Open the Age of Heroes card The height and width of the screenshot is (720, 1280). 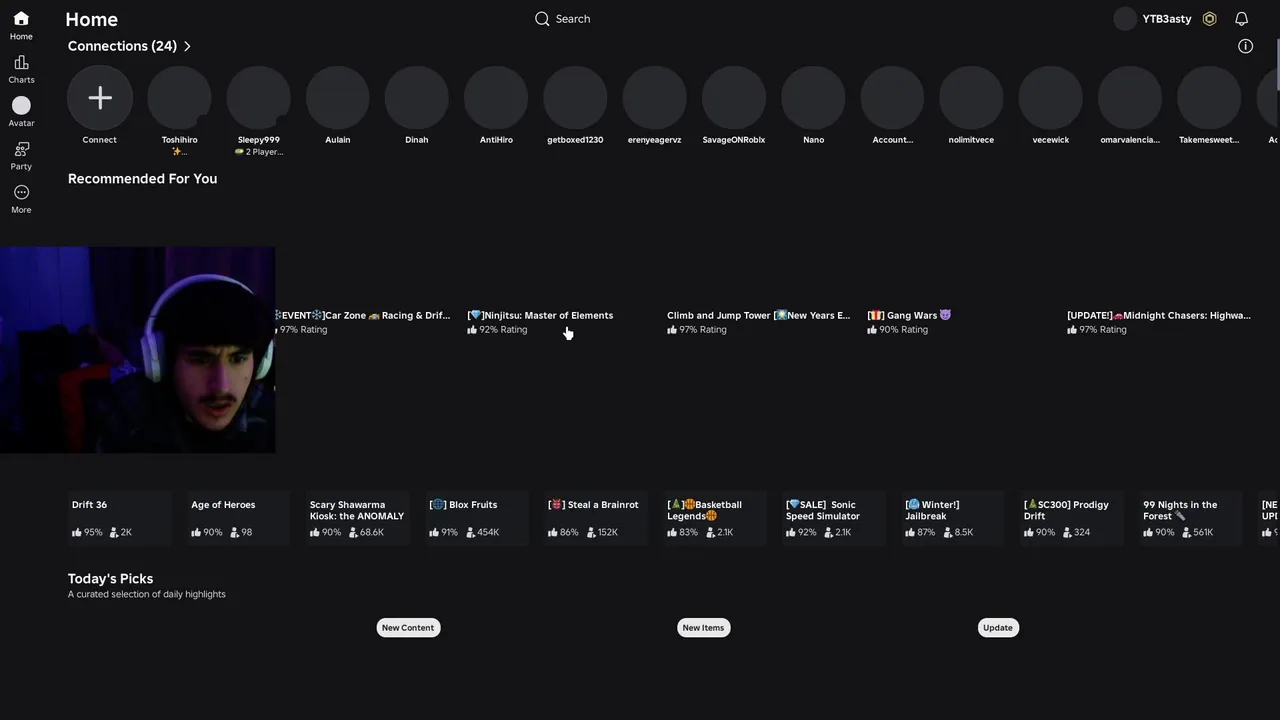click(x=238, y=518)
